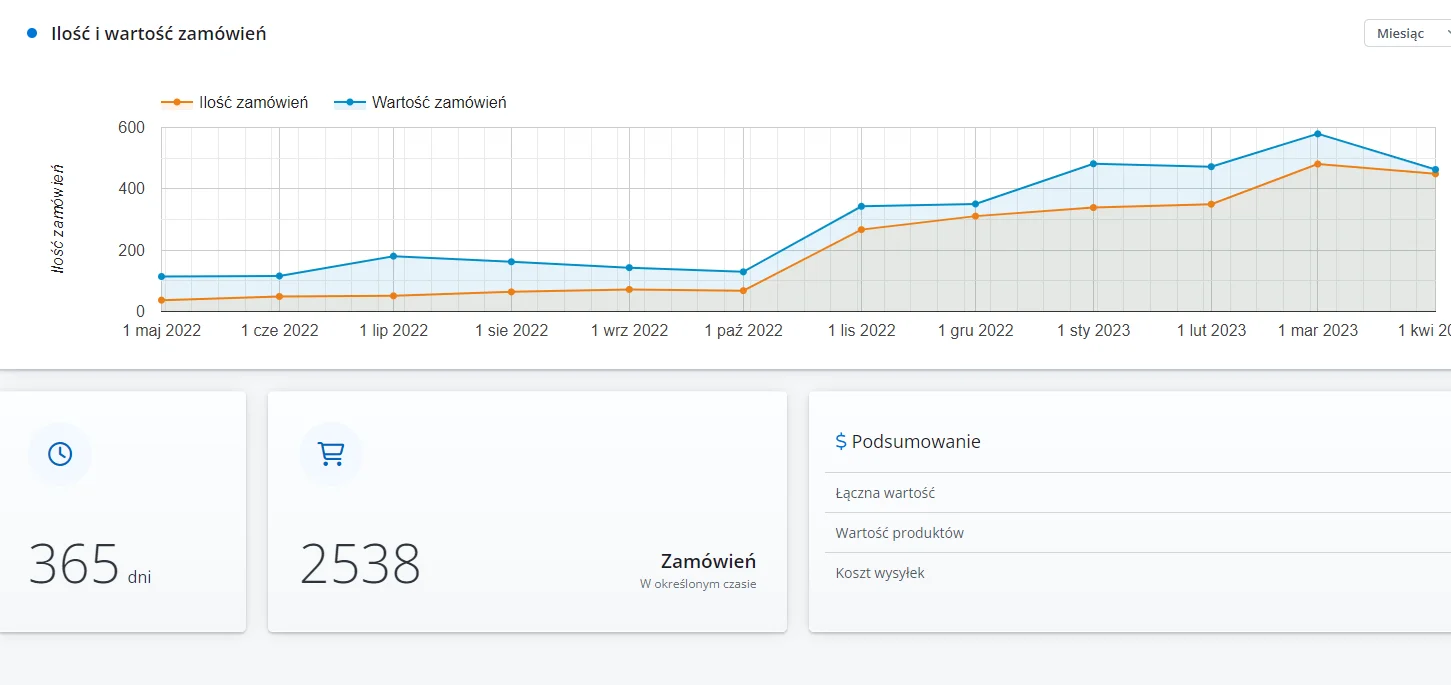Select the Łączna wartość summary row

pyautogui.click(x=885, y=493)
